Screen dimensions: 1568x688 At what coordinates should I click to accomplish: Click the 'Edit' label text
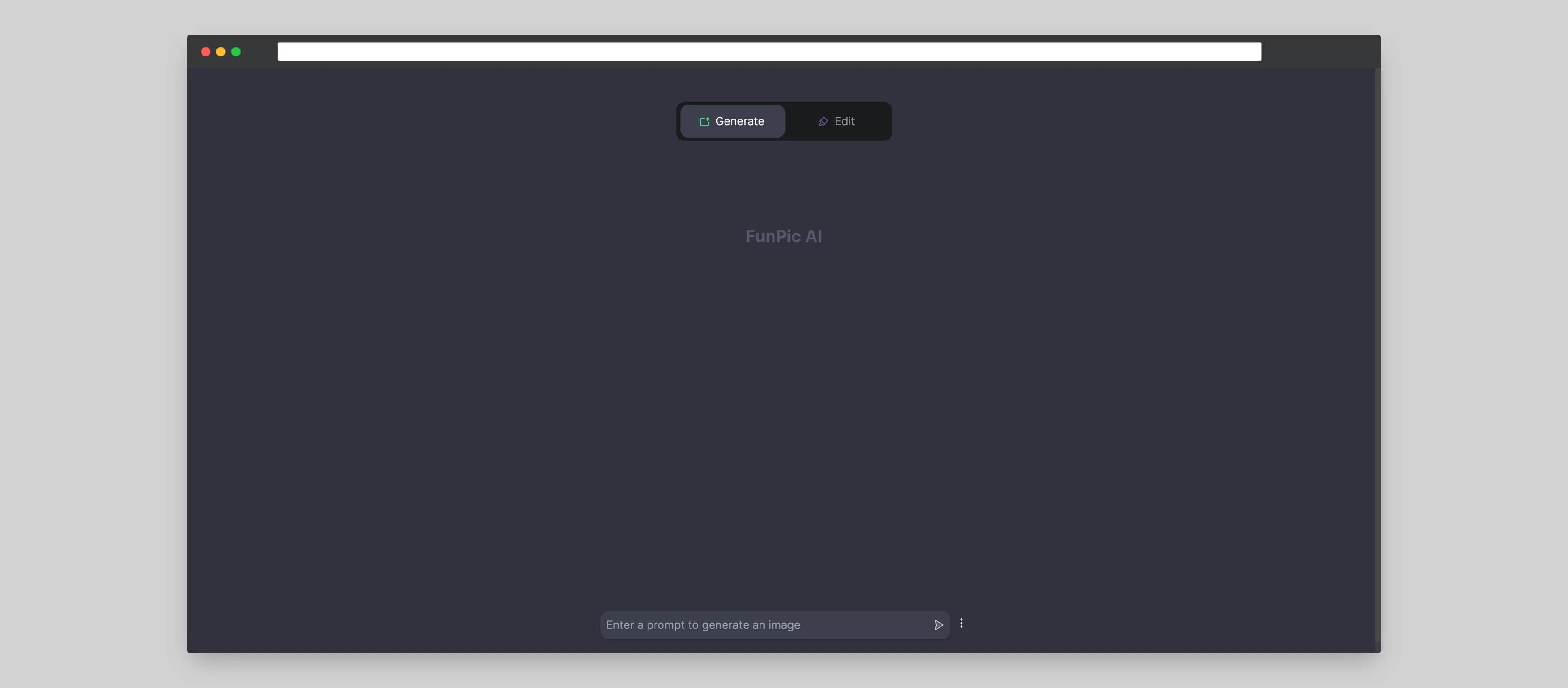pos(844,121)
